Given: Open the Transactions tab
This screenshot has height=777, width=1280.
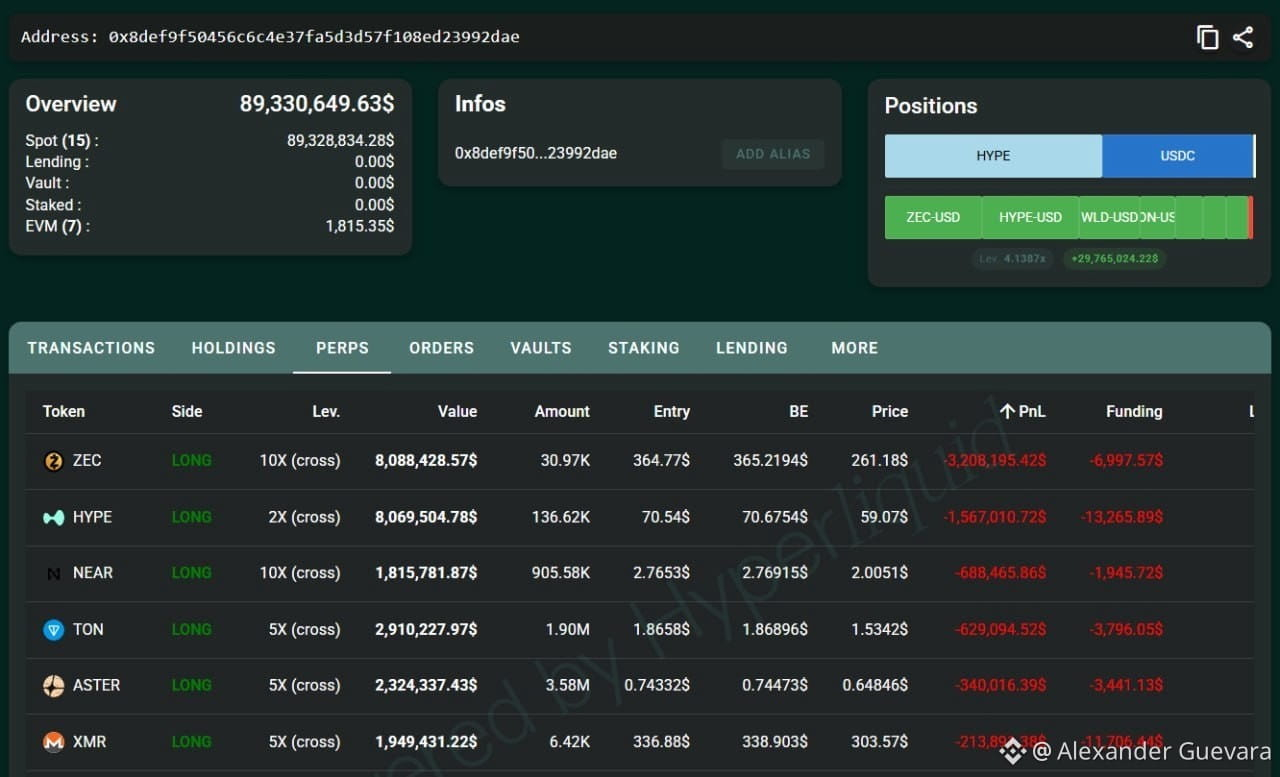Looking at the screenshot, I should pos(91,348).
